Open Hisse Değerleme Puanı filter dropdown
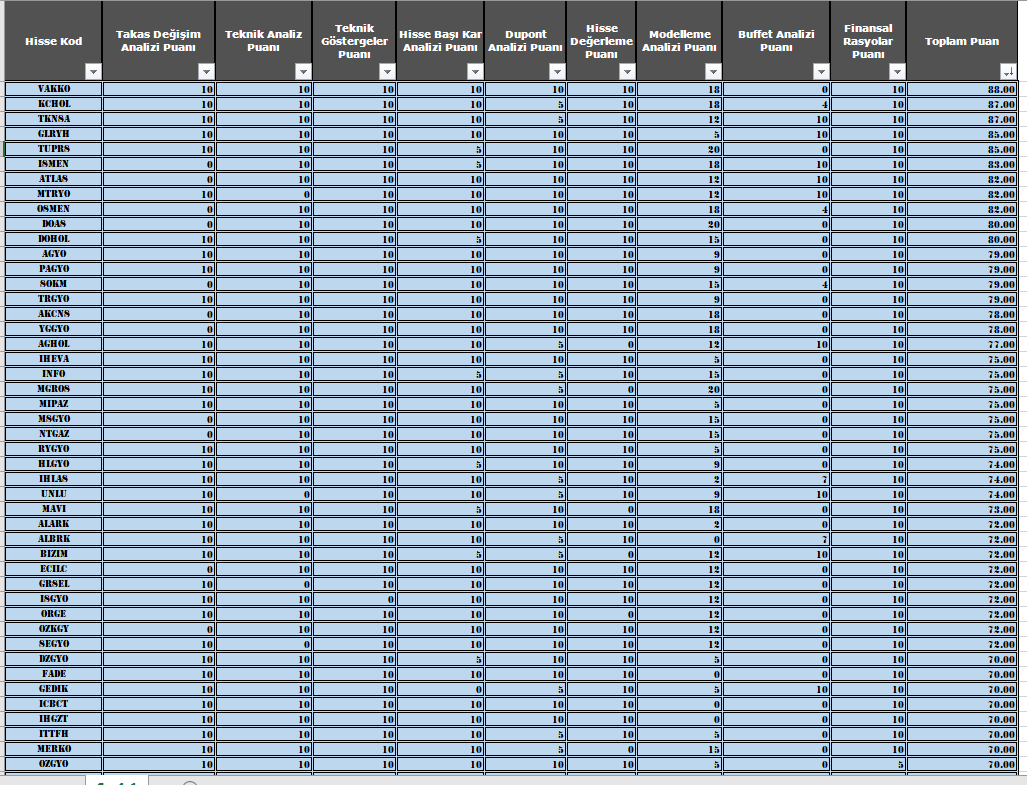 tap(627, 71)
